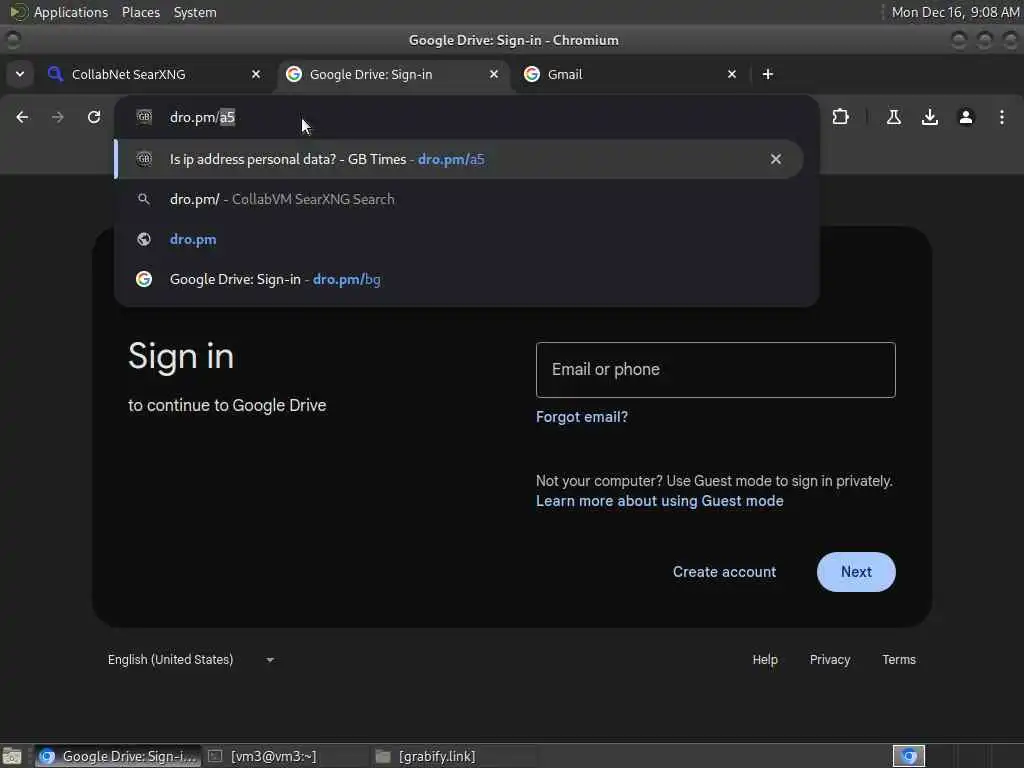Viewport: 1024px width, 768px height.
Task: Click the Email or phone field
Action: pyautogui.click(x=716, y=370)
